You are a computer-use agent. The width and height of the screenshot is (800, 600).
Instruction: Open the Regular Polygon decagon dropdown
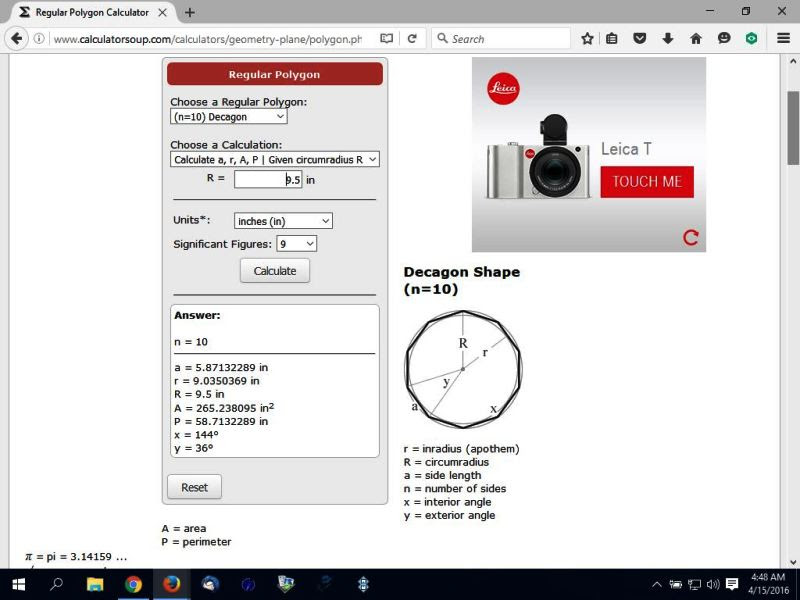click(x=229, y=117)
